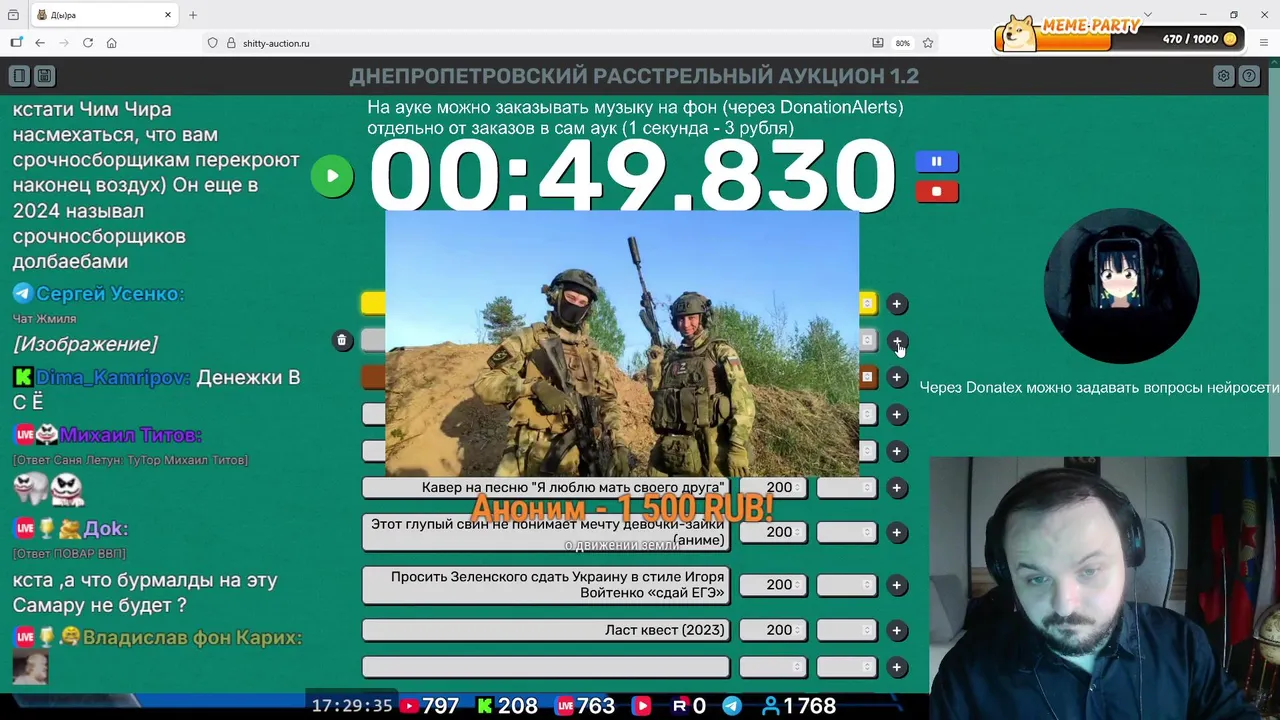This screenshot has height=720, width=1280.
Task: Adjust the 200 value on "Этот глупый свин" lot
Action: pos(773,533)
